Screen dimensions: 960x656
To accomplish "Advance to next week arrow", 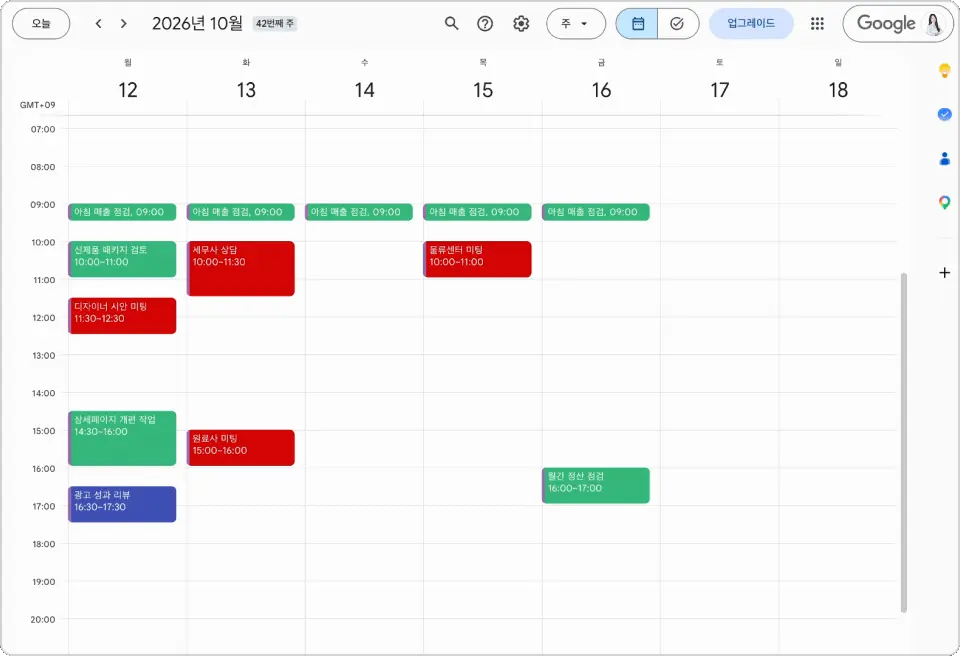I will (124, 24).
